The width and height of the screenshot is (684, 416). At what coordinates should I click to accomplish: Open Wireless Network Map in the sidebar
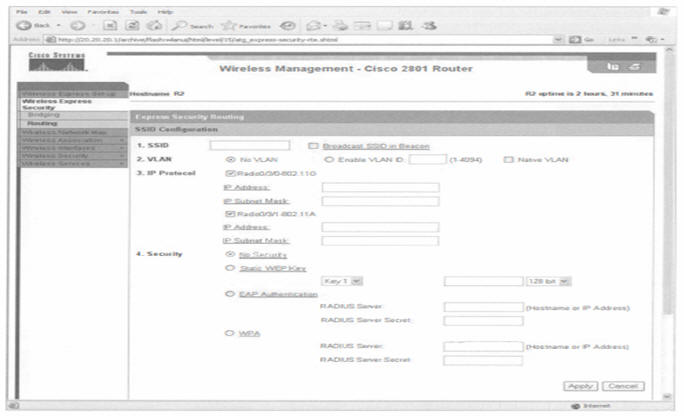72,132
